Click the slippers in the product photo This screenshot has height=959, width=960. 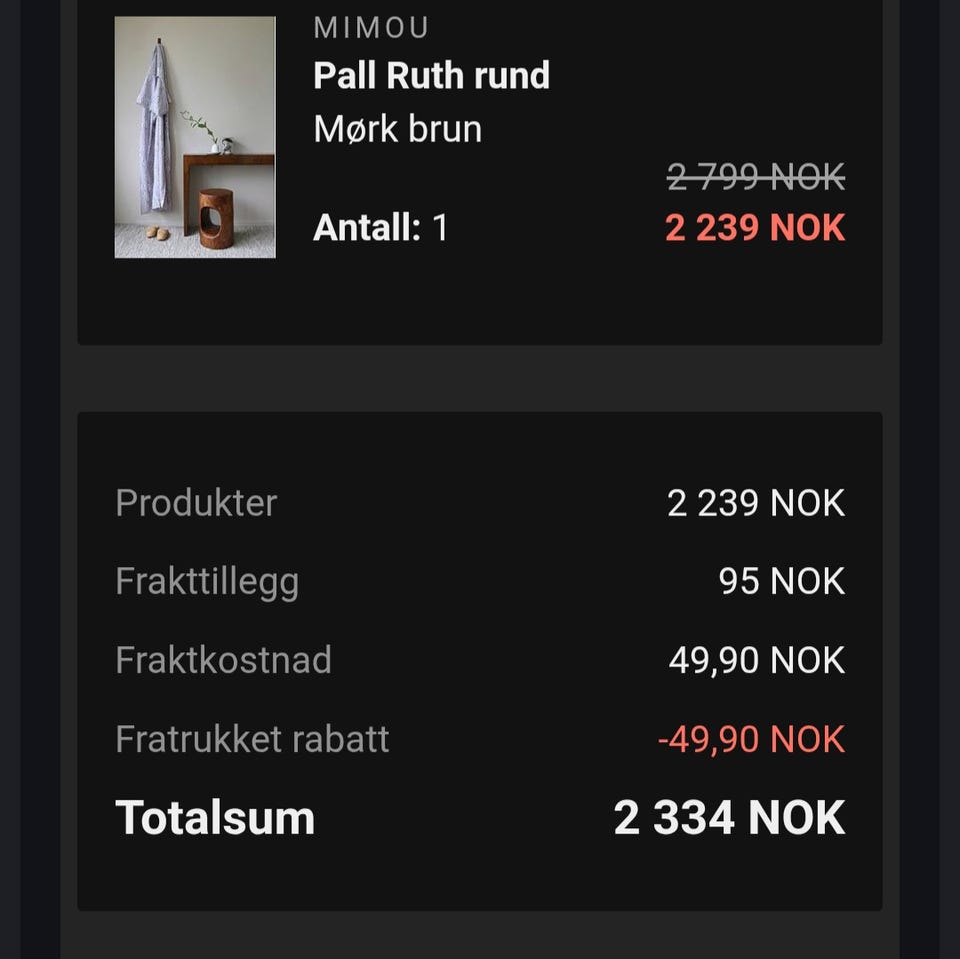click(x=158, y=233)
